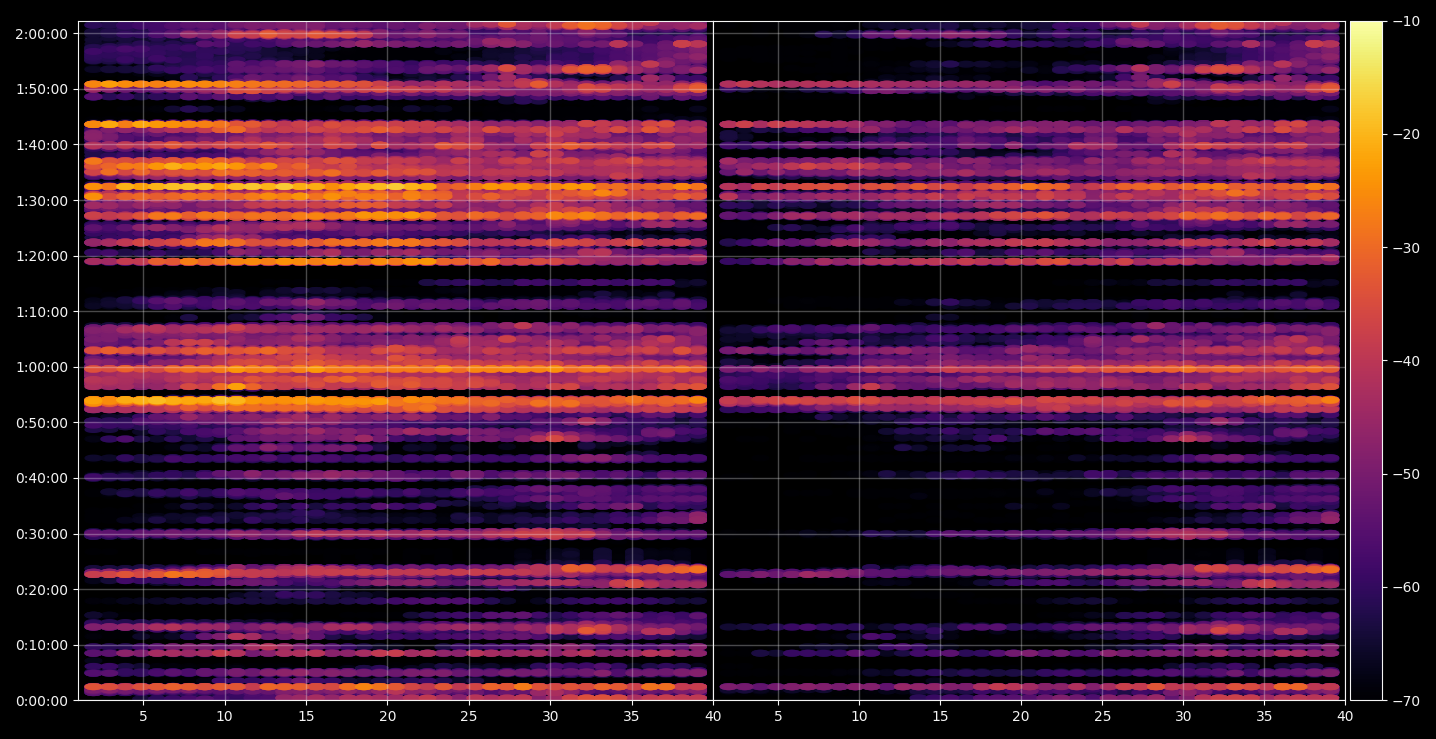The height and width of the screenshot is (739, 1436).
Task: Select the −20 colorbar tick label
Action: (x=1405, y=135)
